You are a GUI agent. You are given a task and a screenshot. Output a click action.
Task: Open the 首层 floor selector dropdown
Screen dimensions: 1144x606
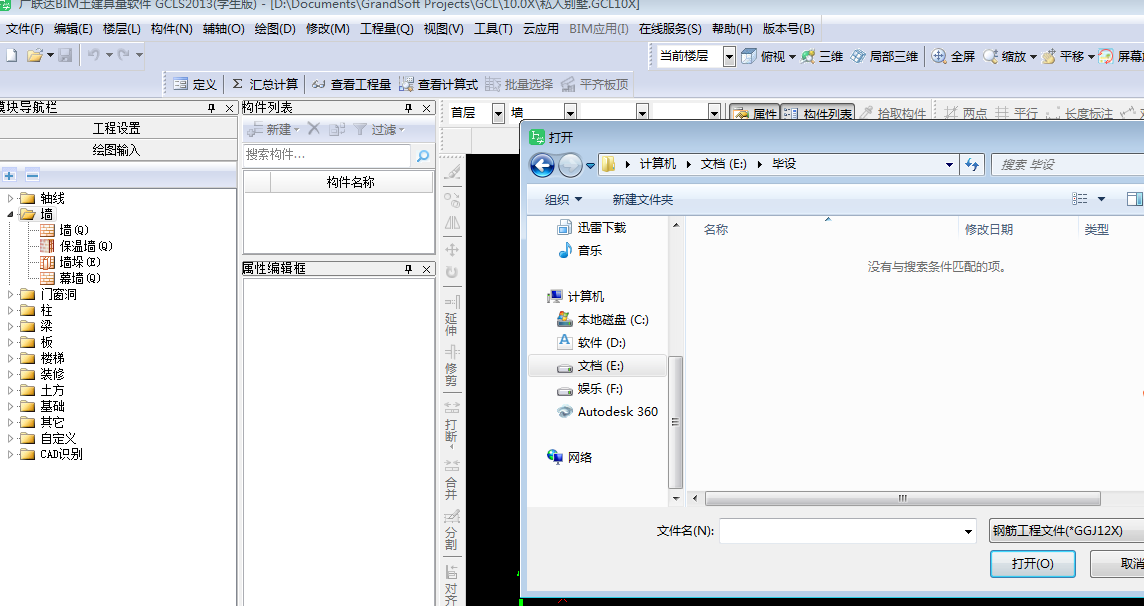(x=498, y=113)
